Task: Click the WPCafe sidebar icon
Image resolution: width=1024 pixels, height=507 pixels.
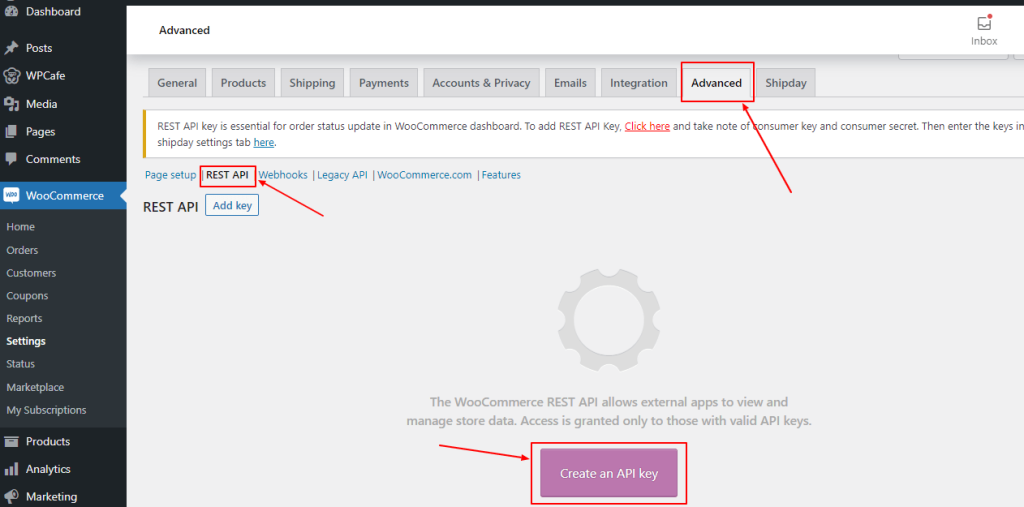Action: pos(10,76)
